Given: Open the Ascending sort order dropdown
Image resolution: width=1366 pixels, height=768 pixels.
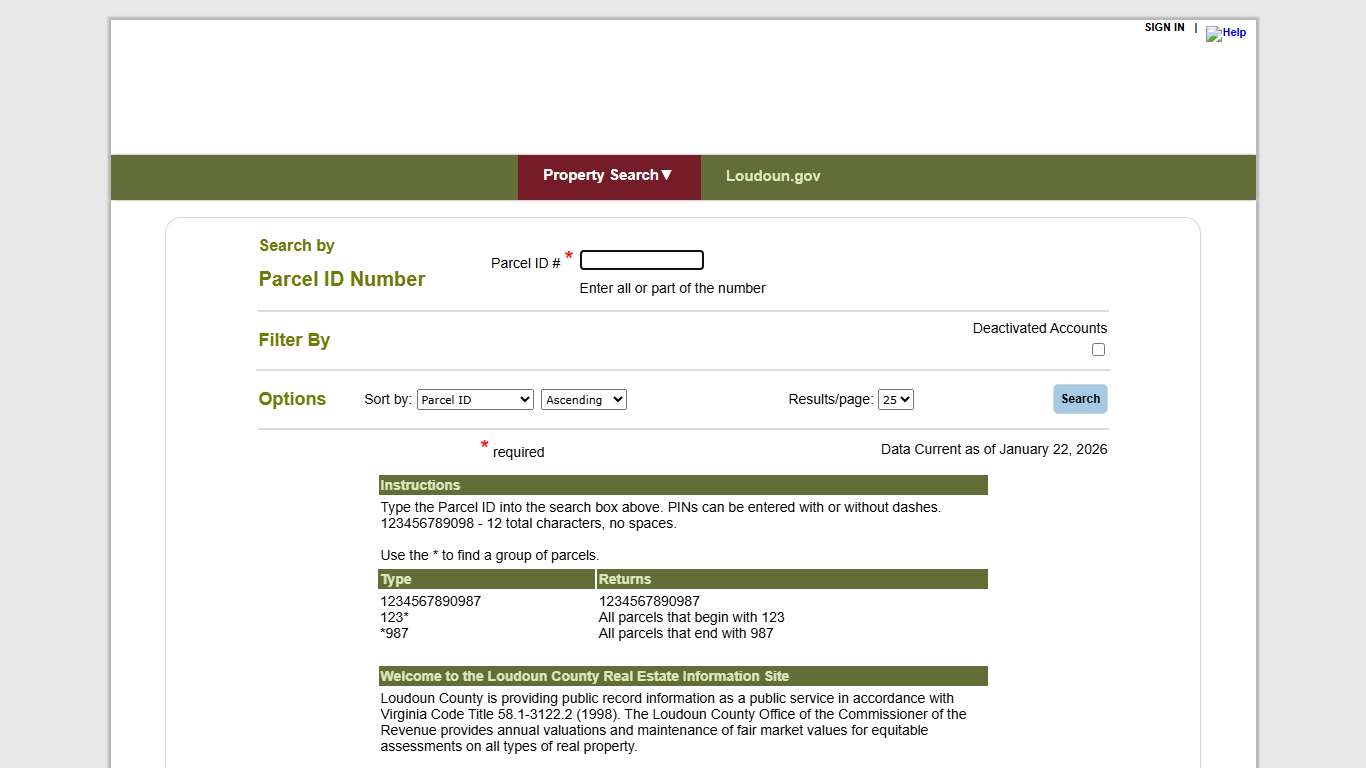Looking at the screenshot, I should point(584,399).
